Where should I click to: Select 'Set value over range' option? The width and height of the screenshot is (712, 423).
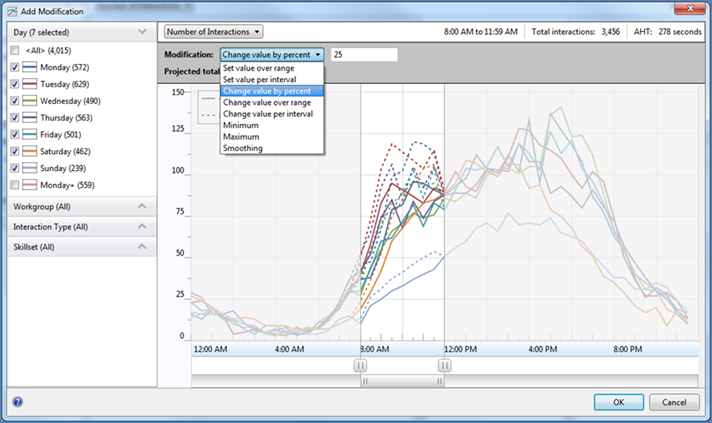pyautogui.click(x=260, y=69)
